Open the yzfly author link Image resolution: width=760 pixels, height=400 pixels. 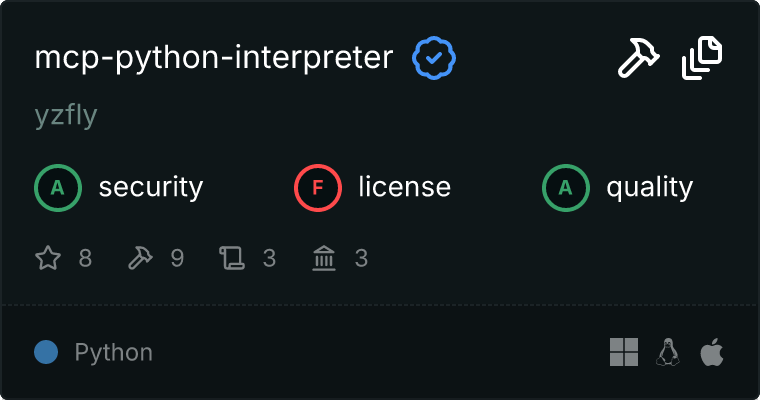65,116
